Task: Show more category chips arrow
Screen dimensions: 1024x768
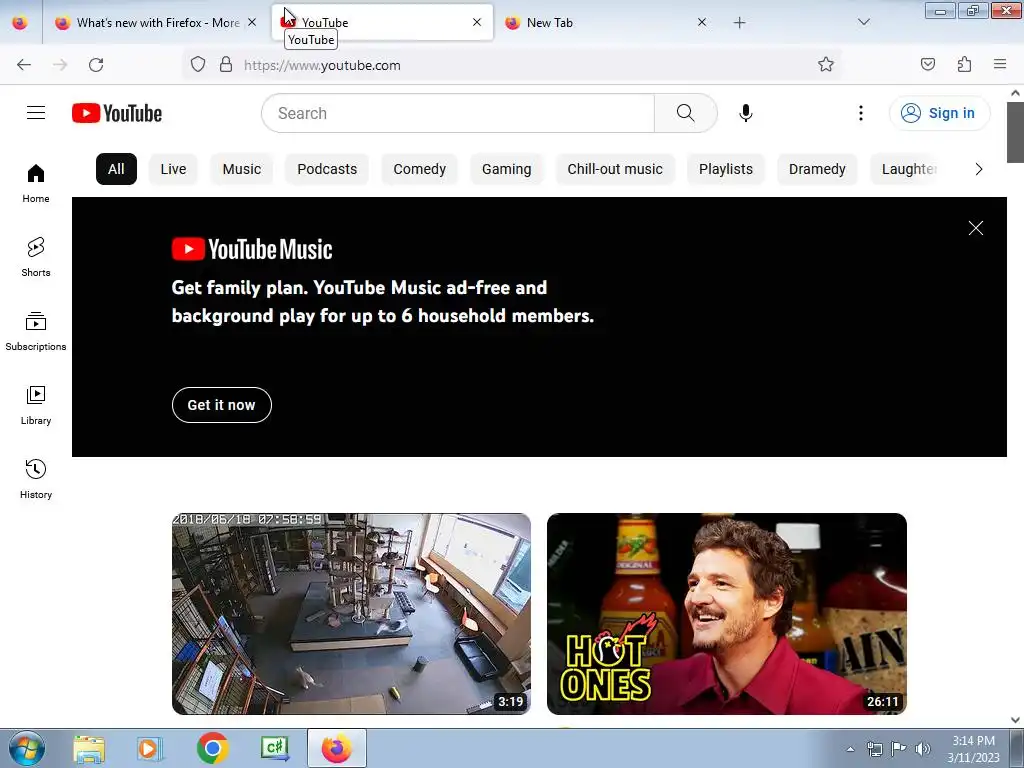Action: point(978,169)
